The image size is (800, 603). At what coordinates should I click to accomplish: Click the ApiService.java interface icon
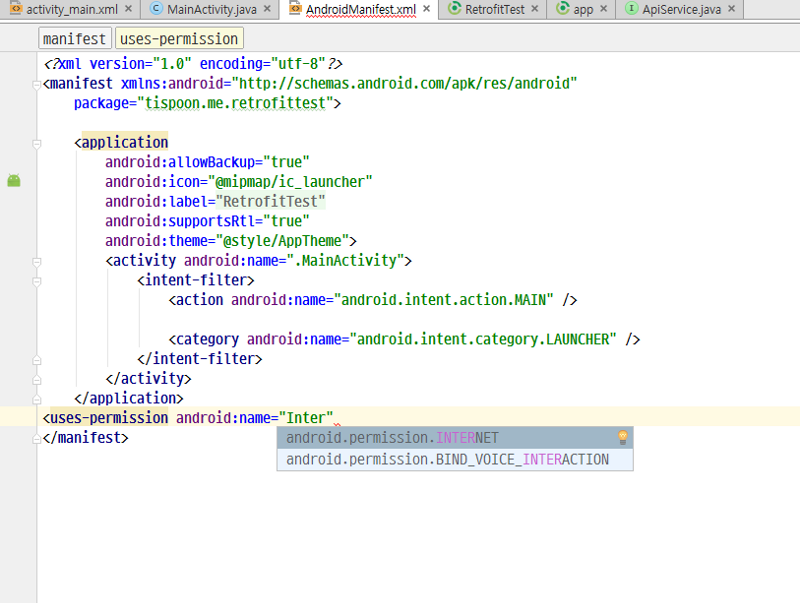632,8
